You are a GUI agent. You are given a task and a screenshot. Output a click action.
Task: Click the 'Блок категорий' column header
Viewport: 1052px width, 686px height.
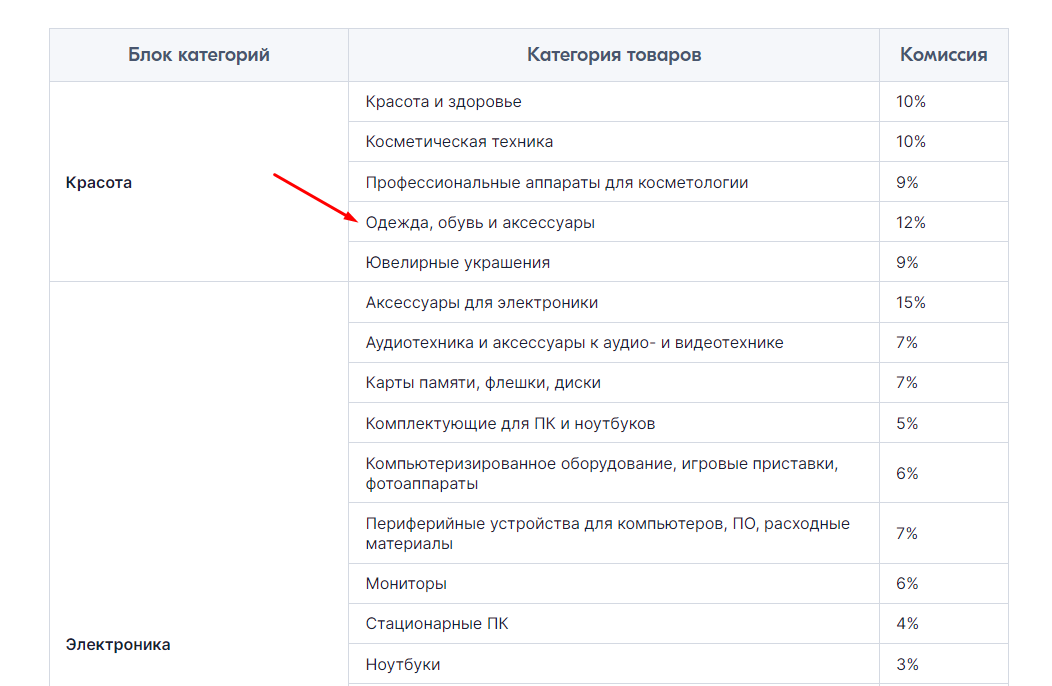point(199,55)
